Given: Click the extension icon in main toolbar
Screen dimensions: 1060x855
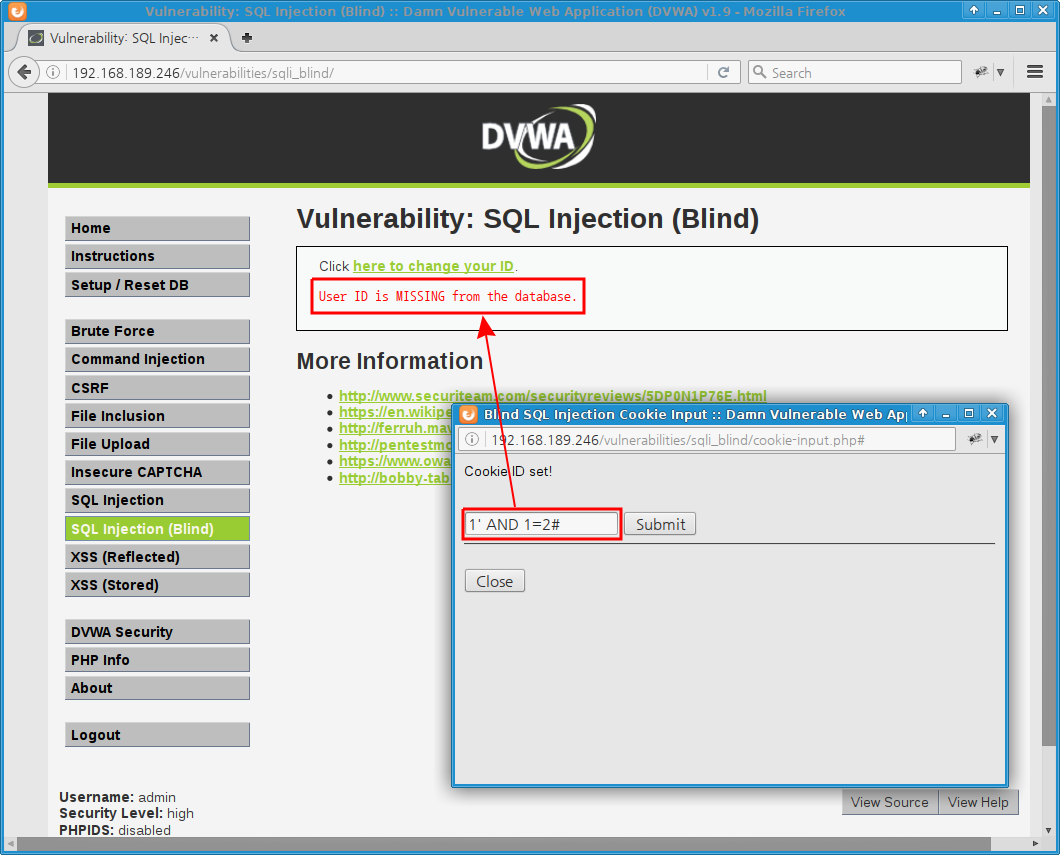Looking at the screenshot, I should point(980,72).
